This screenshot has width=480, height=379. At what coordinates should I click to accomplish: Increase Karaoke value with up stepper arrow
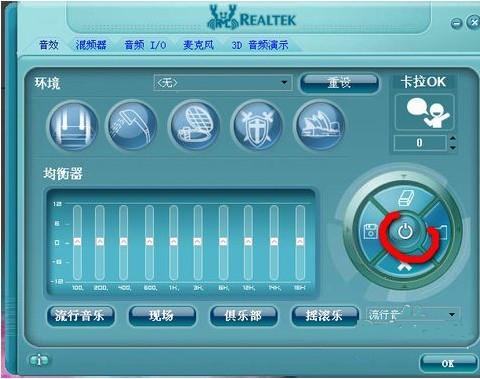pos(453,138)
